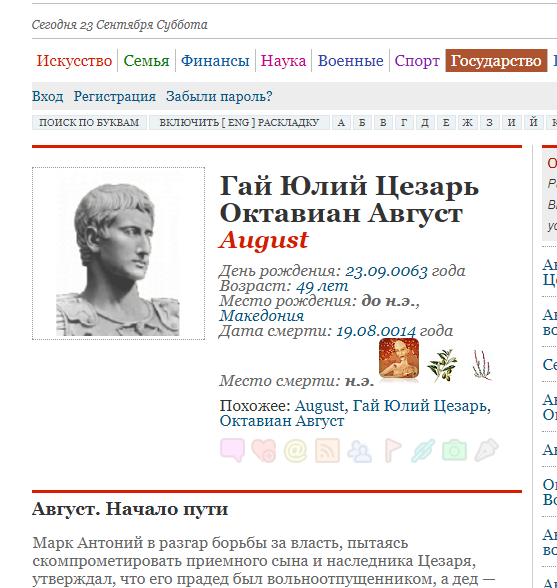Click the orange RSS feed icon
Screen dimensions: 557x588
tap(327, 450)
